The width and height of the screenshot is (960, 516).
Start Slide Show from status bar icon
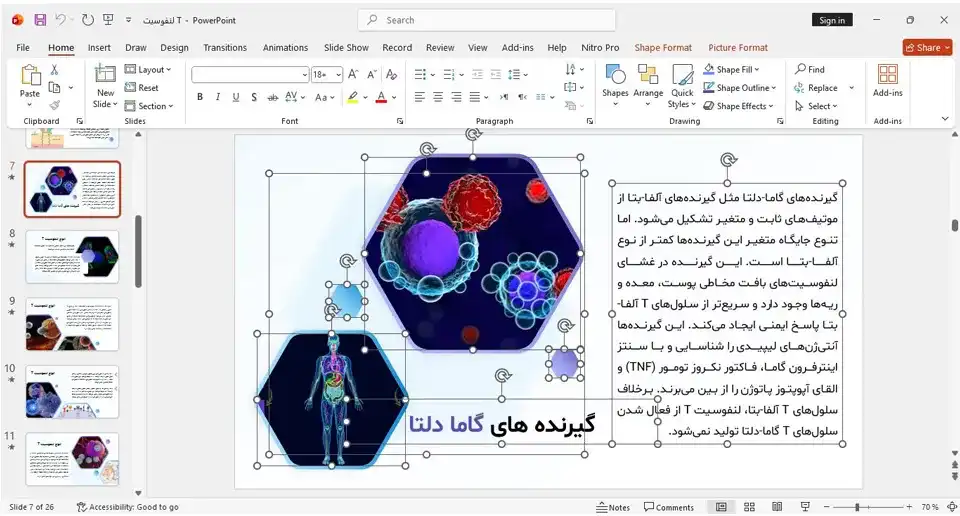pos(805,507)
